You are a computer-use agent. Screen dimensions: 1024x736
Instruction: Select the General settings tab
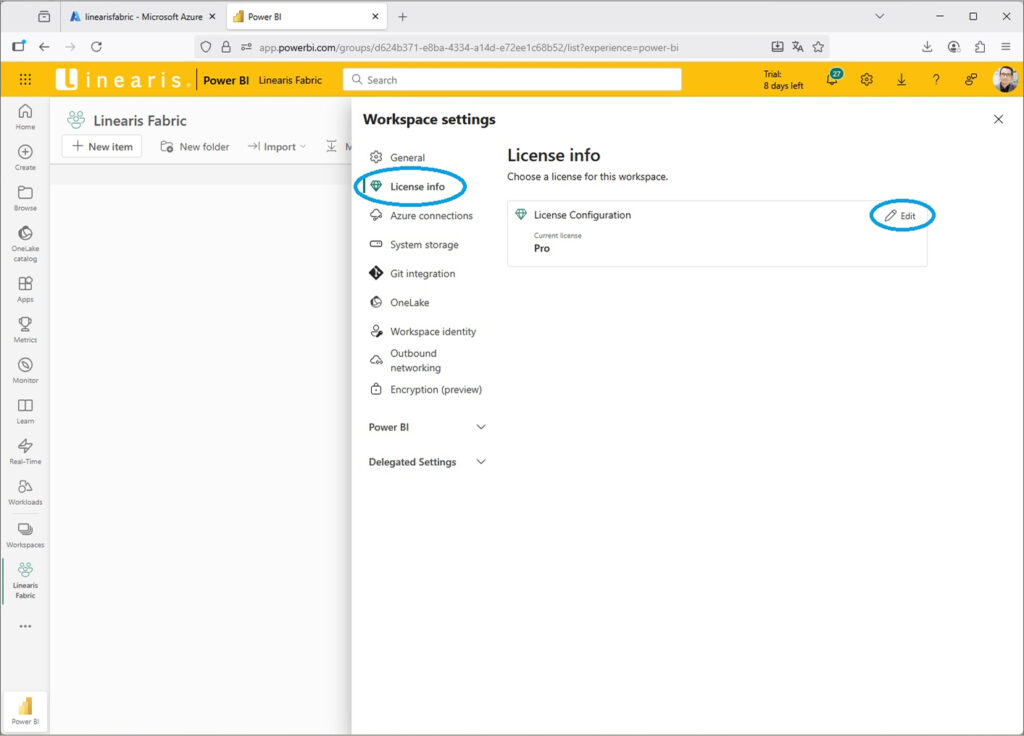point(397,157)
